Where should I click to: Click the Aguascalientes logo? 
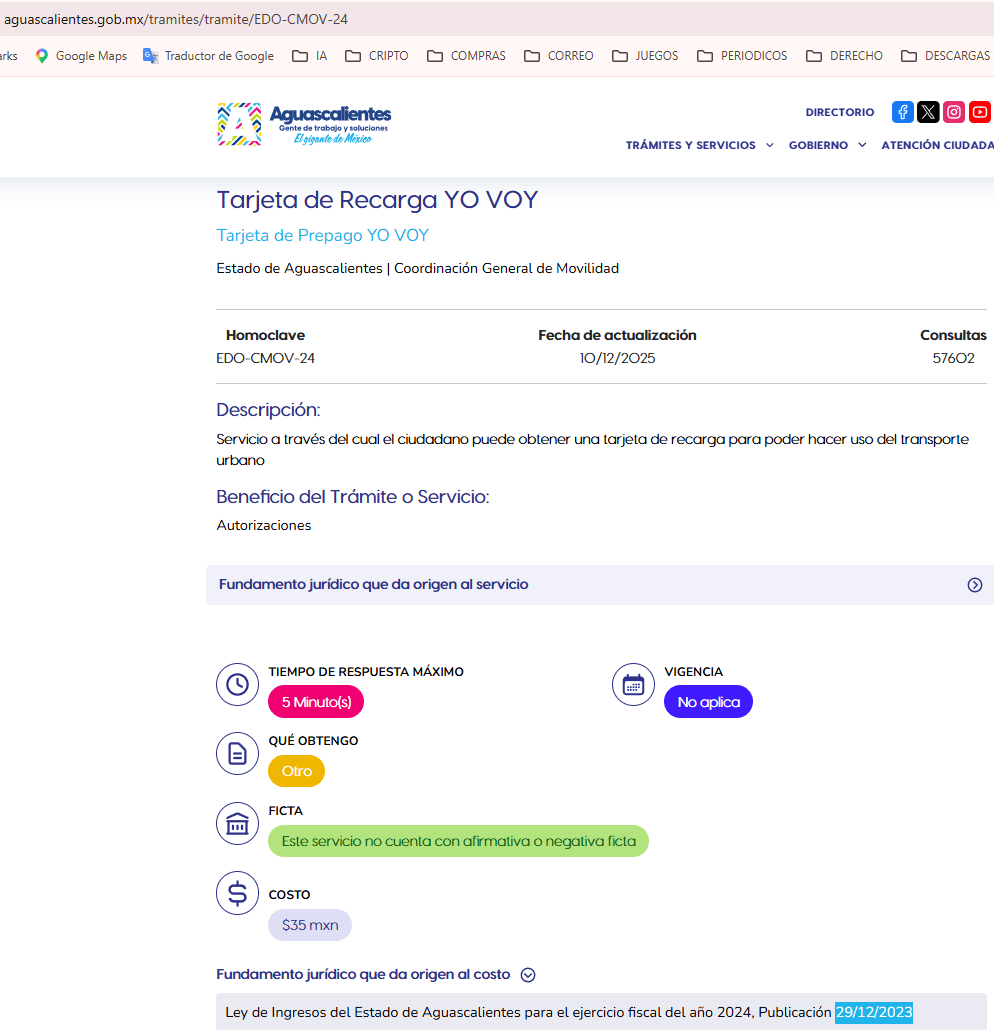coord(304,125)
